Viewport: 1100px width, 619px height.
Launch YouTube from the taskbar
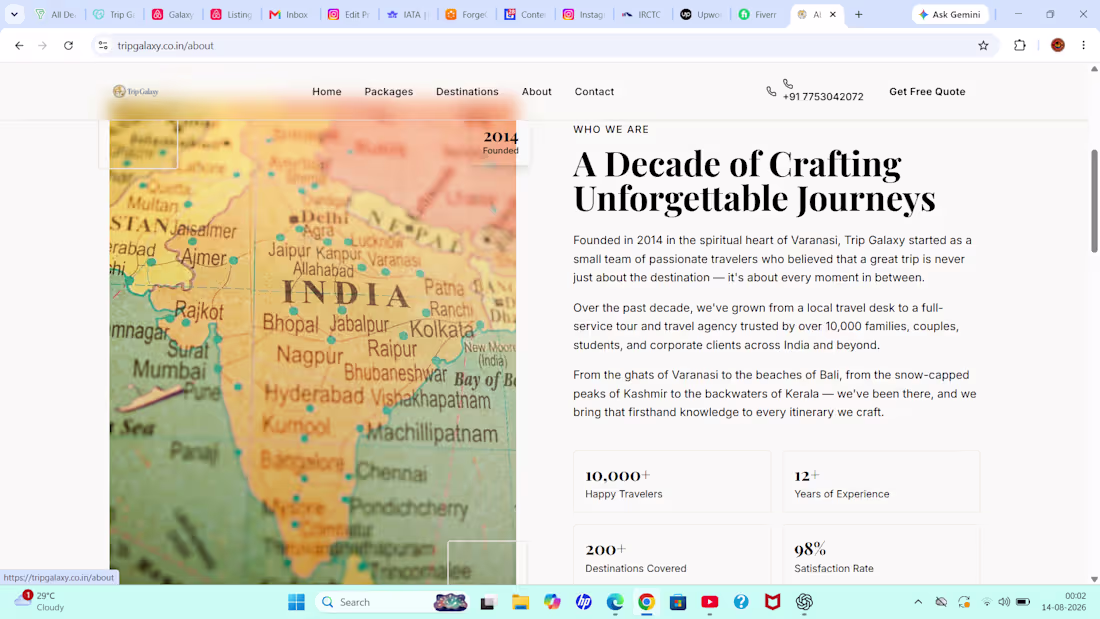pos(709,602)
